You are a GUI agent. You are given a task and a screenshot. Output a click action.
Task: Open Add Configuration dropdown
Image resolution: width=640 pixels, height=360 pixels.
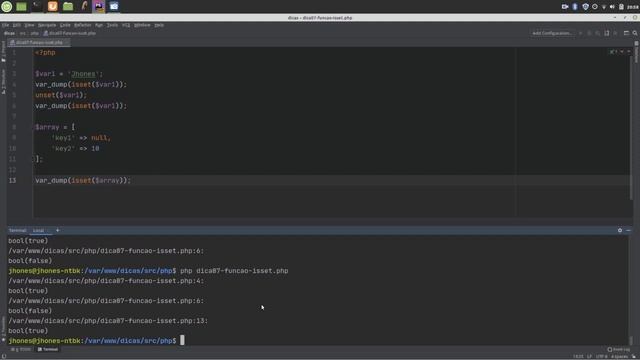point(552,33)
